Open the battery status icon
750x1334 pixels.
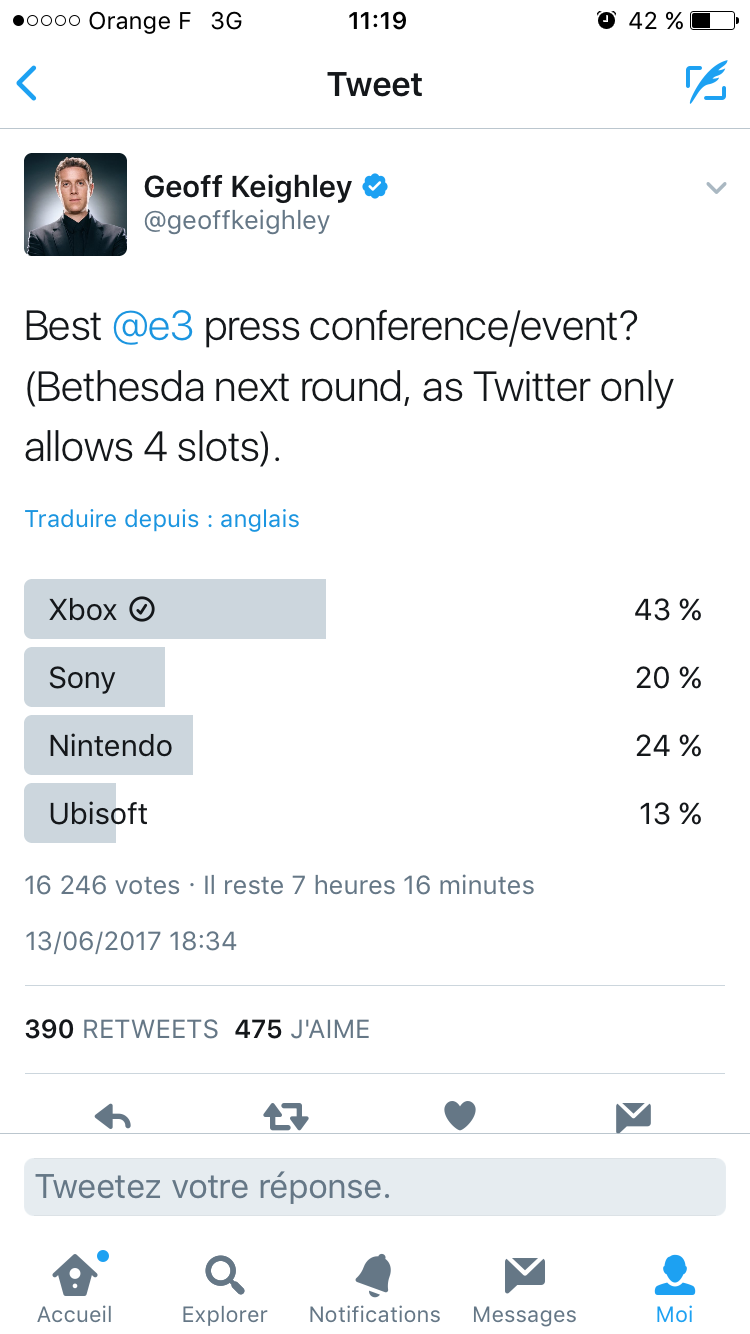tap(714, 21)
